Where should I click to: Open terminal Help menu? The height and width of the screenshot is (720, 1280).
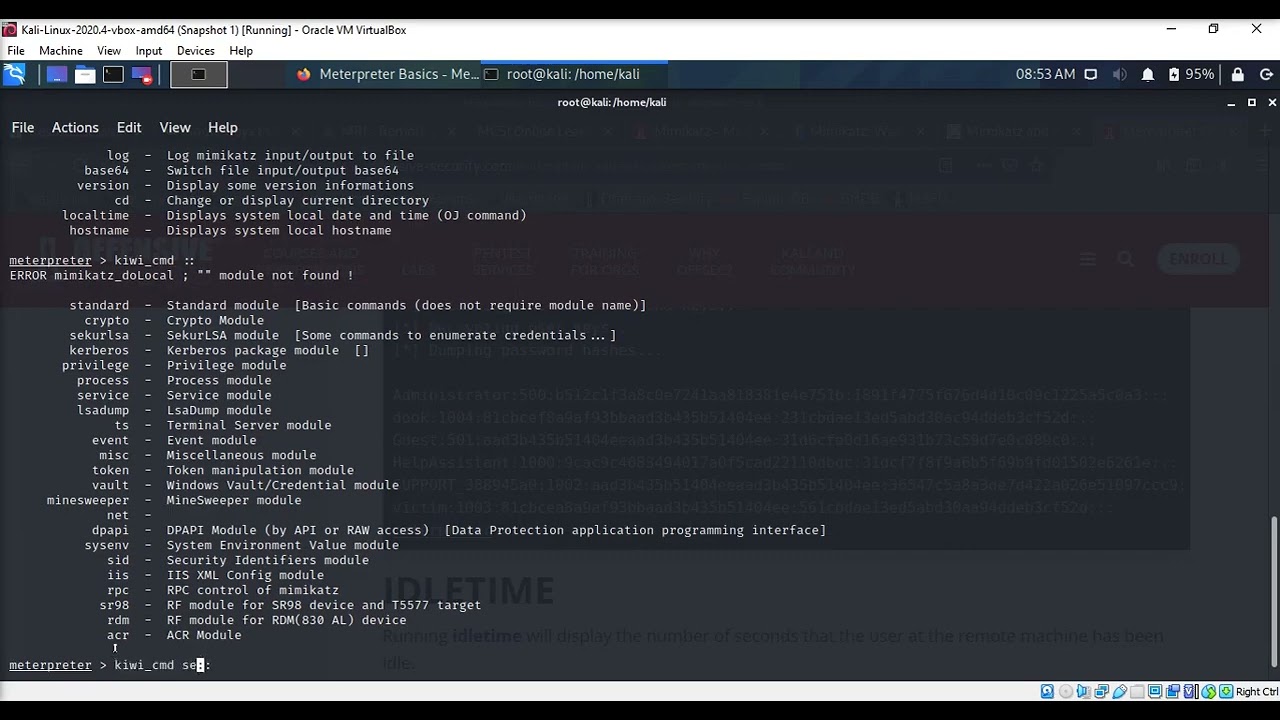(x=223, y=127)
